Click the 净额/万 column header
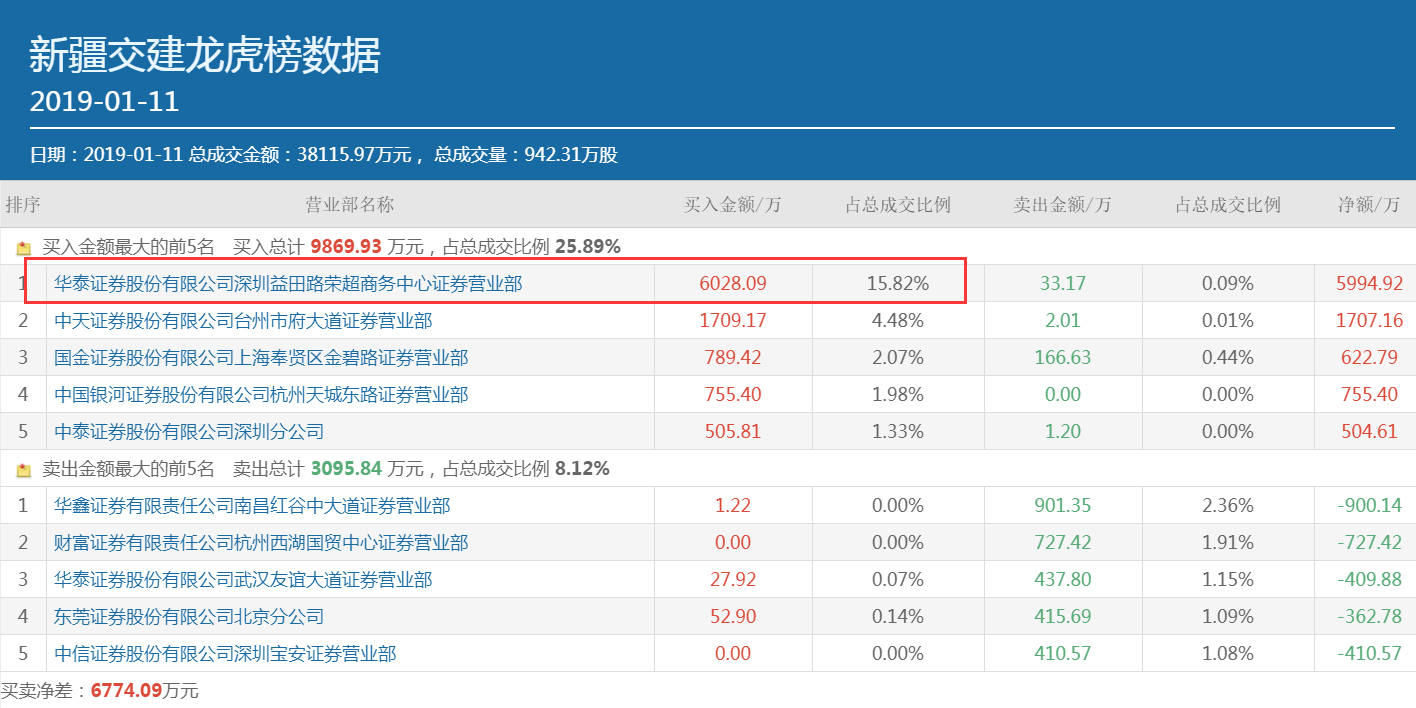 click(x=1369, y=205)
